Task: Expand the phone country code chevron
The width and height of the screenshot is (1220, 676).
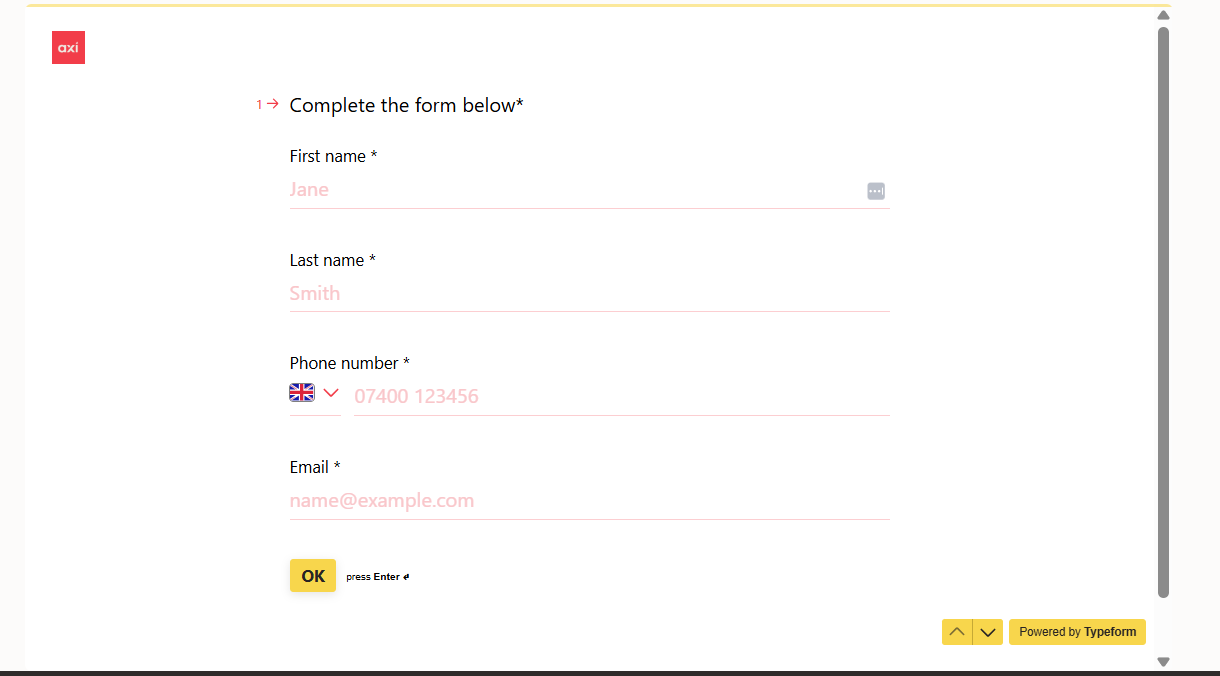Action: 331,392
